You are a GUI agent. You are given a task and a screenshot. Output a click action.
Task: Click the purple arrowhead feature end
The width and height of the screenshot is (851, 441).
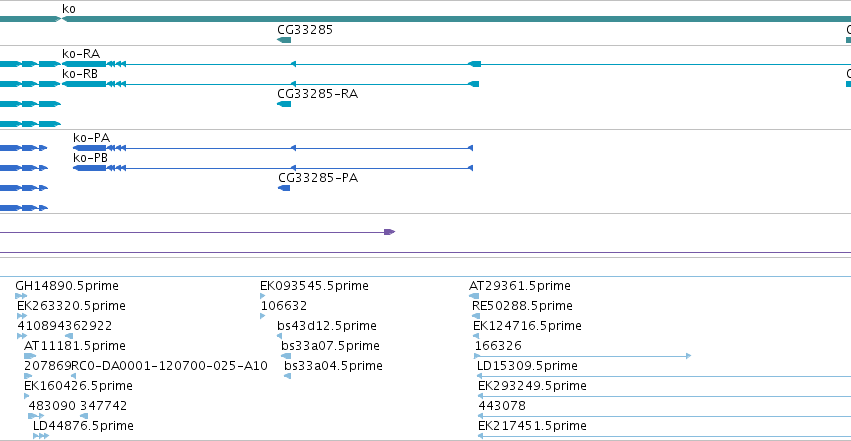click(390, 232)
